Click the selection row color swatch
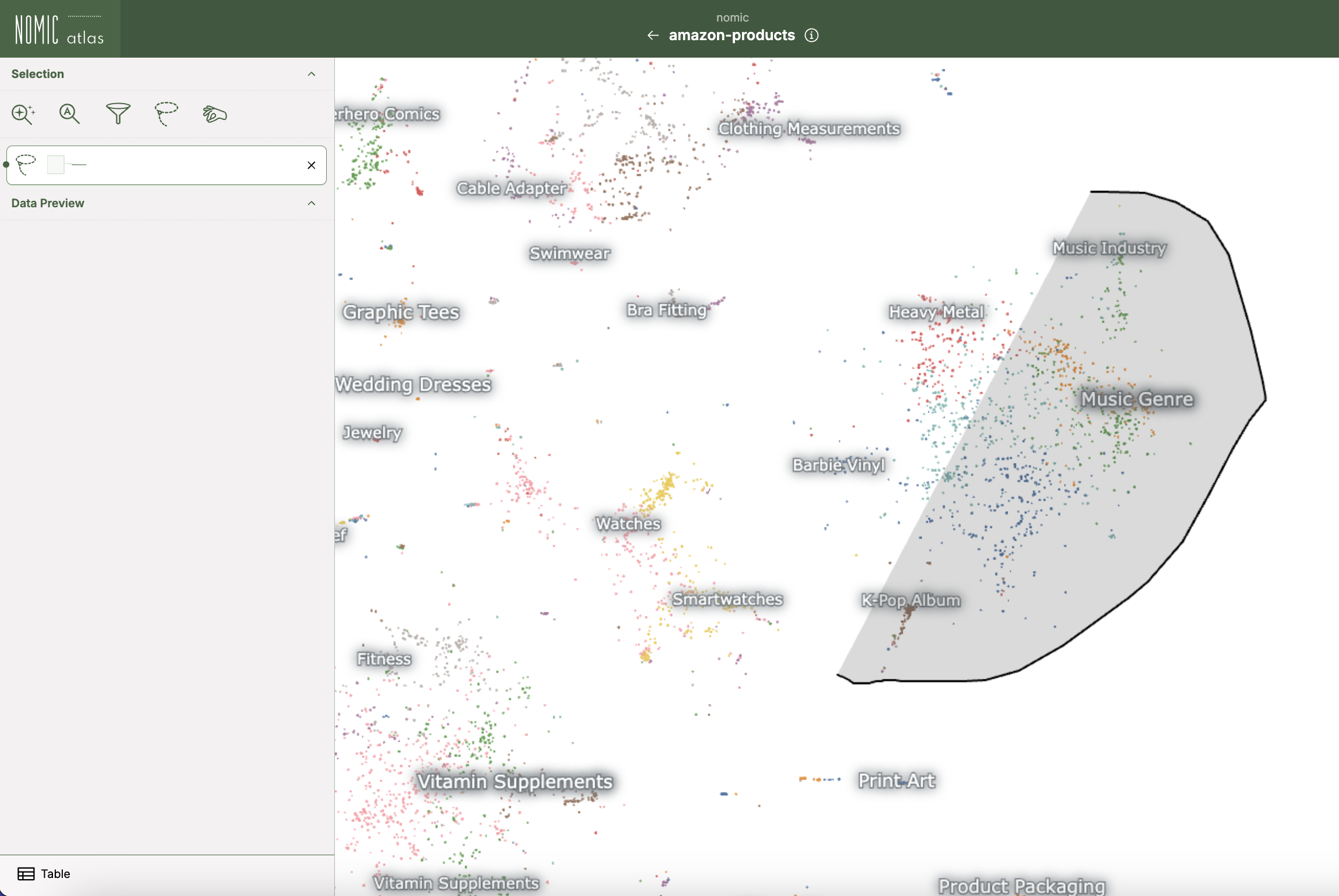Viewport: 1339px width, 896px height. click(56, 165)
